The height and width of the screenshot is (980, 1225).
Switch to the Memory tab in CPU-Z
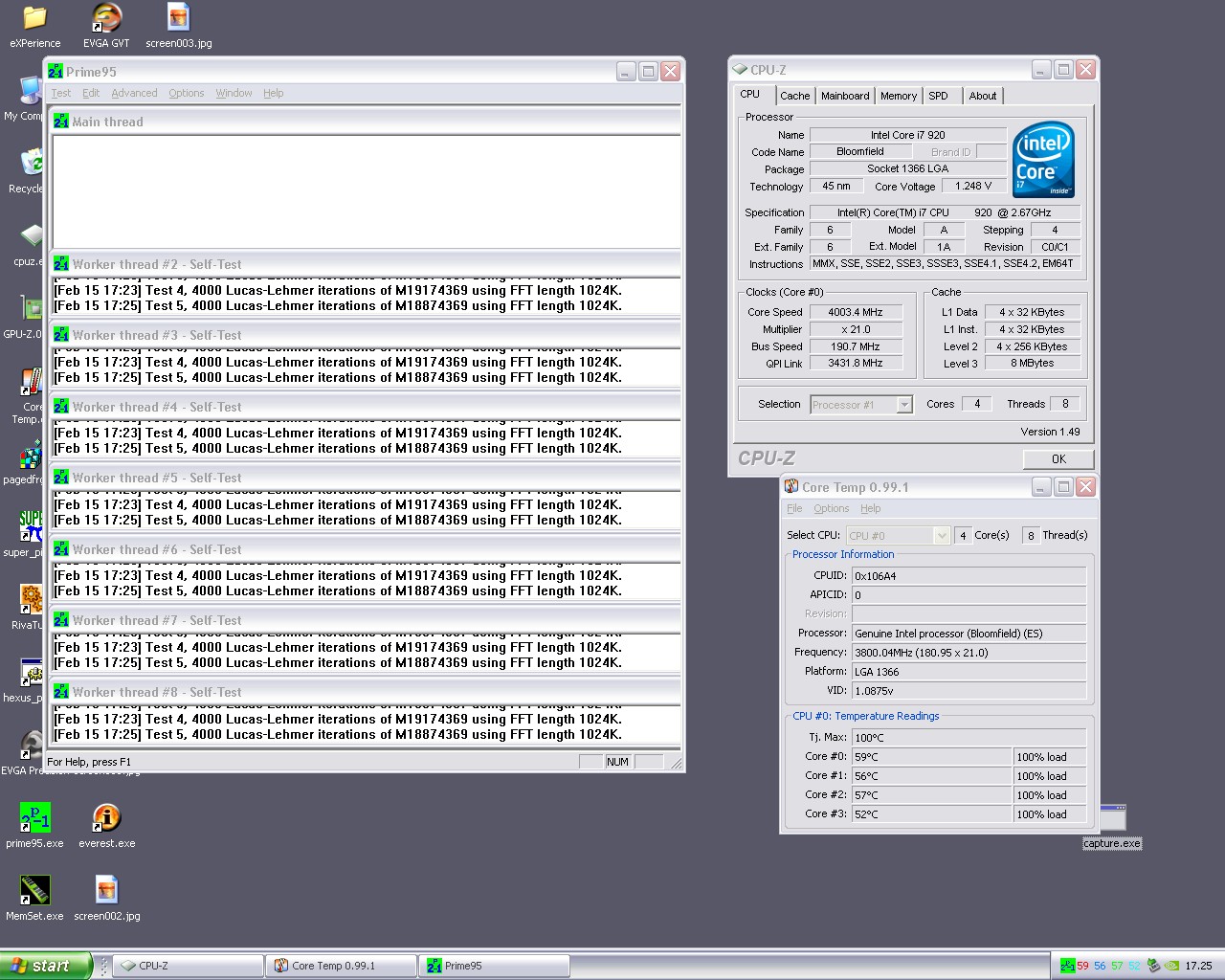point(899,96)
